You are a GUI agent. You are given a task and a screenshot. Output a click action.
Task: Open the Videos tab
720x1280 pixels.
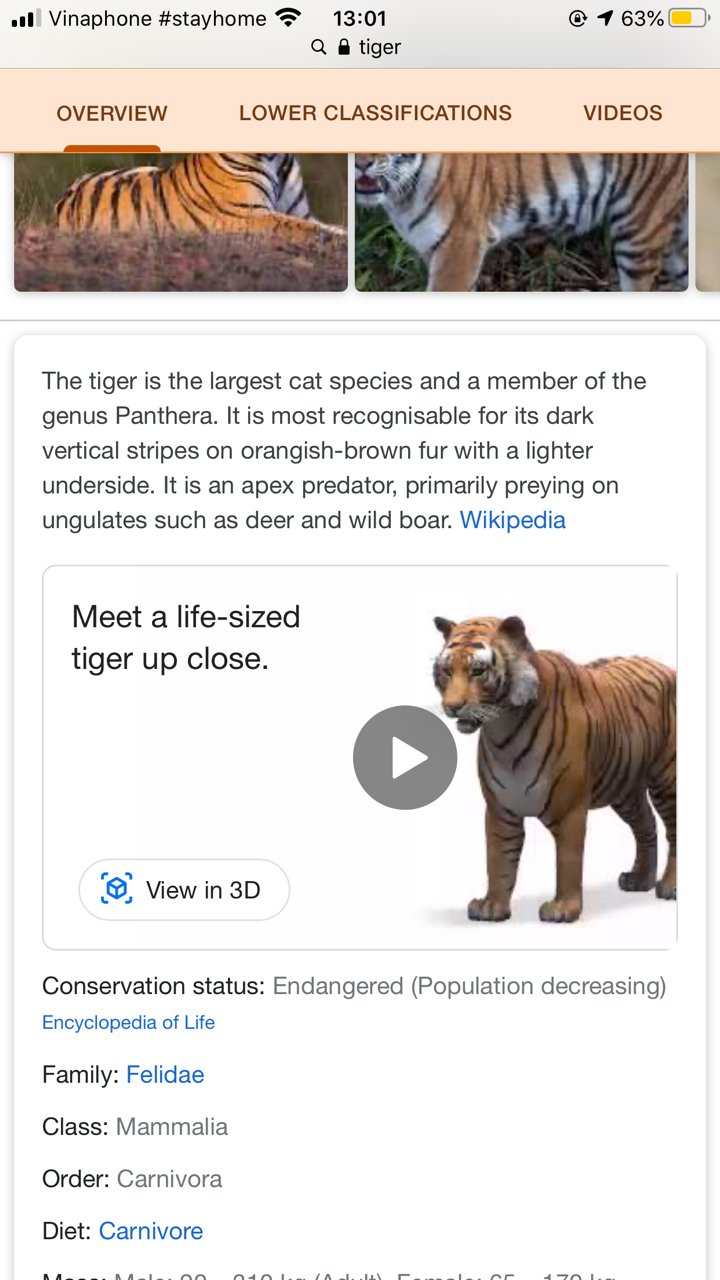622,113
